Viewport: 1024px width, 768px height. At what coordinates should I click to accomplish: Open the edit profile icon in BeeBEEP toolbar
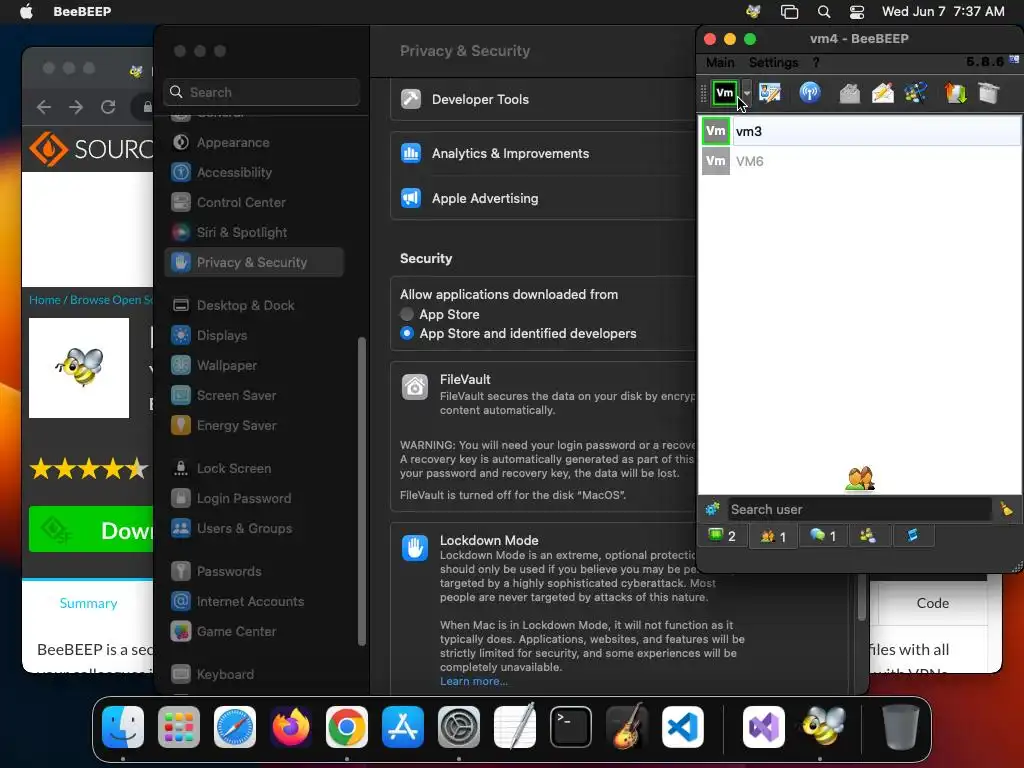[x=770, y=93]
